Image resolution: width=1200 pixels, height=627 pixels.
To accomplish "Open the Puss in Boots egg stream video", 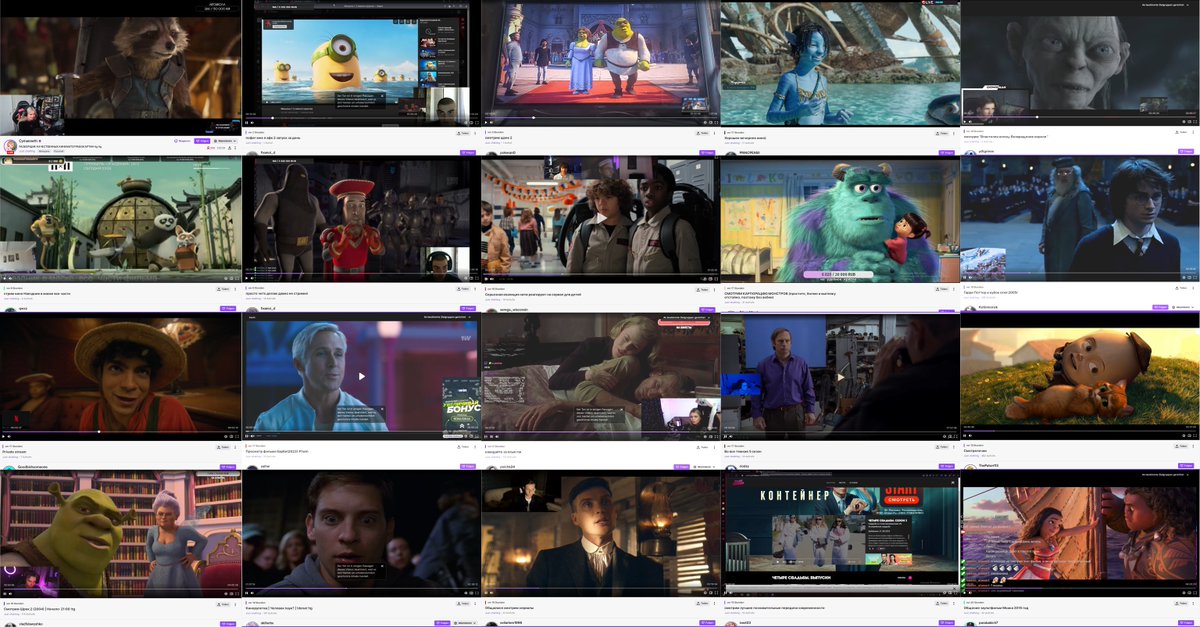I will [x=1080, y=376].
